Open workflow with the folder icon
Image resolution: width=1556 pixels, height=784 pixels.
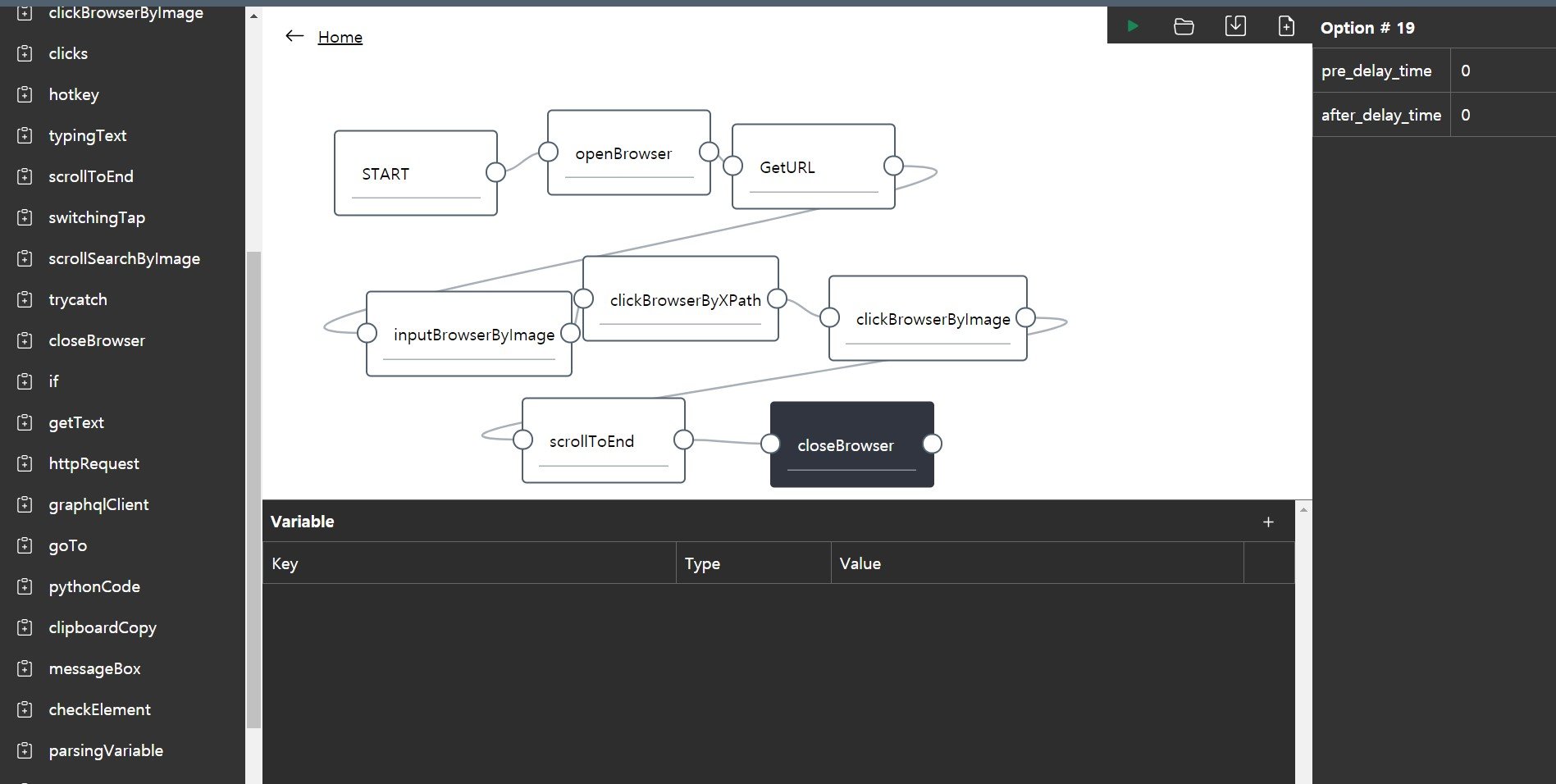(x=1183, y=26)
